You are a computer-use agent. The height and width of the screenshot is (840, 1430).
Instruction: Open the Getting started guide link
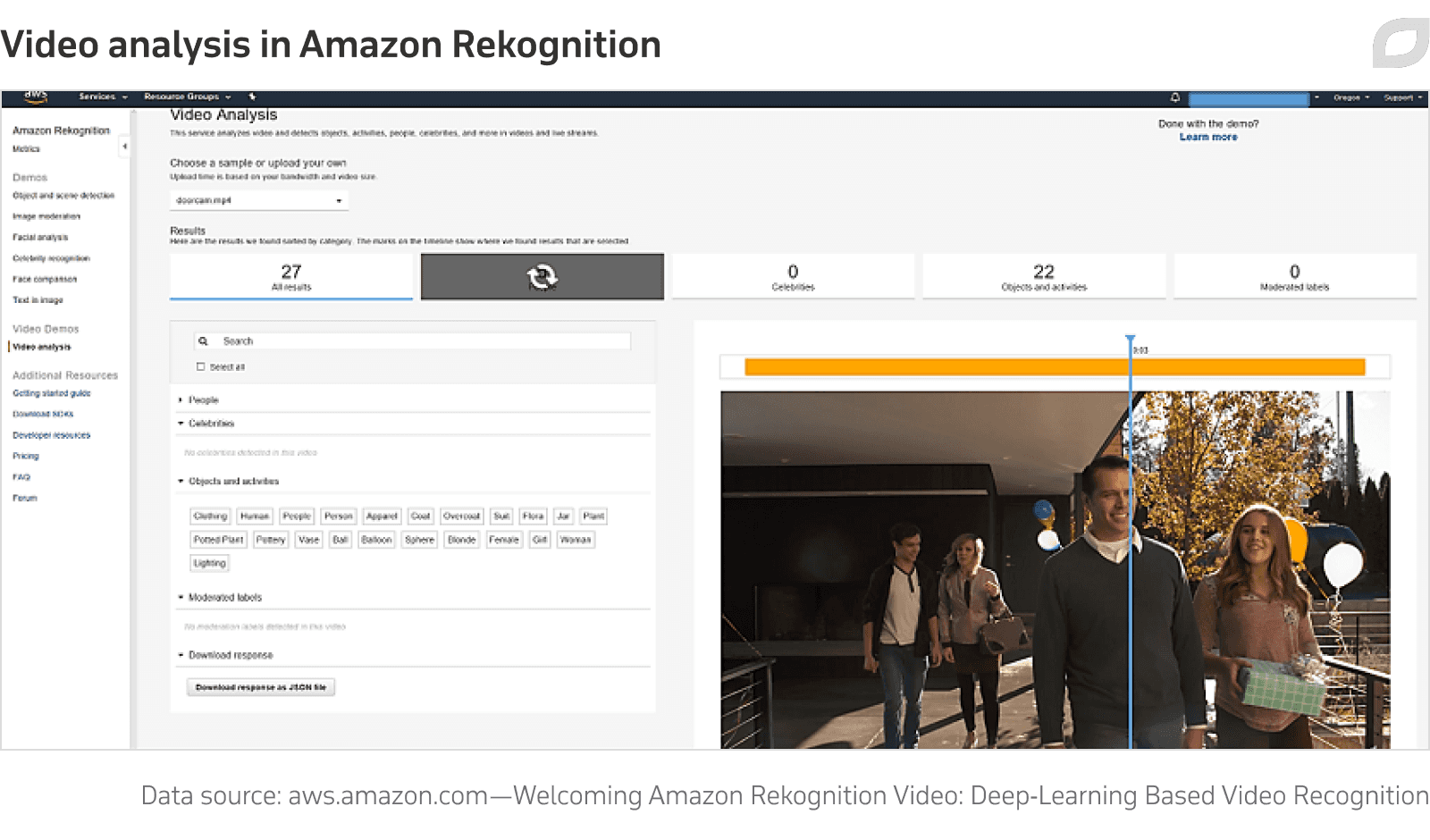(52, 393)
